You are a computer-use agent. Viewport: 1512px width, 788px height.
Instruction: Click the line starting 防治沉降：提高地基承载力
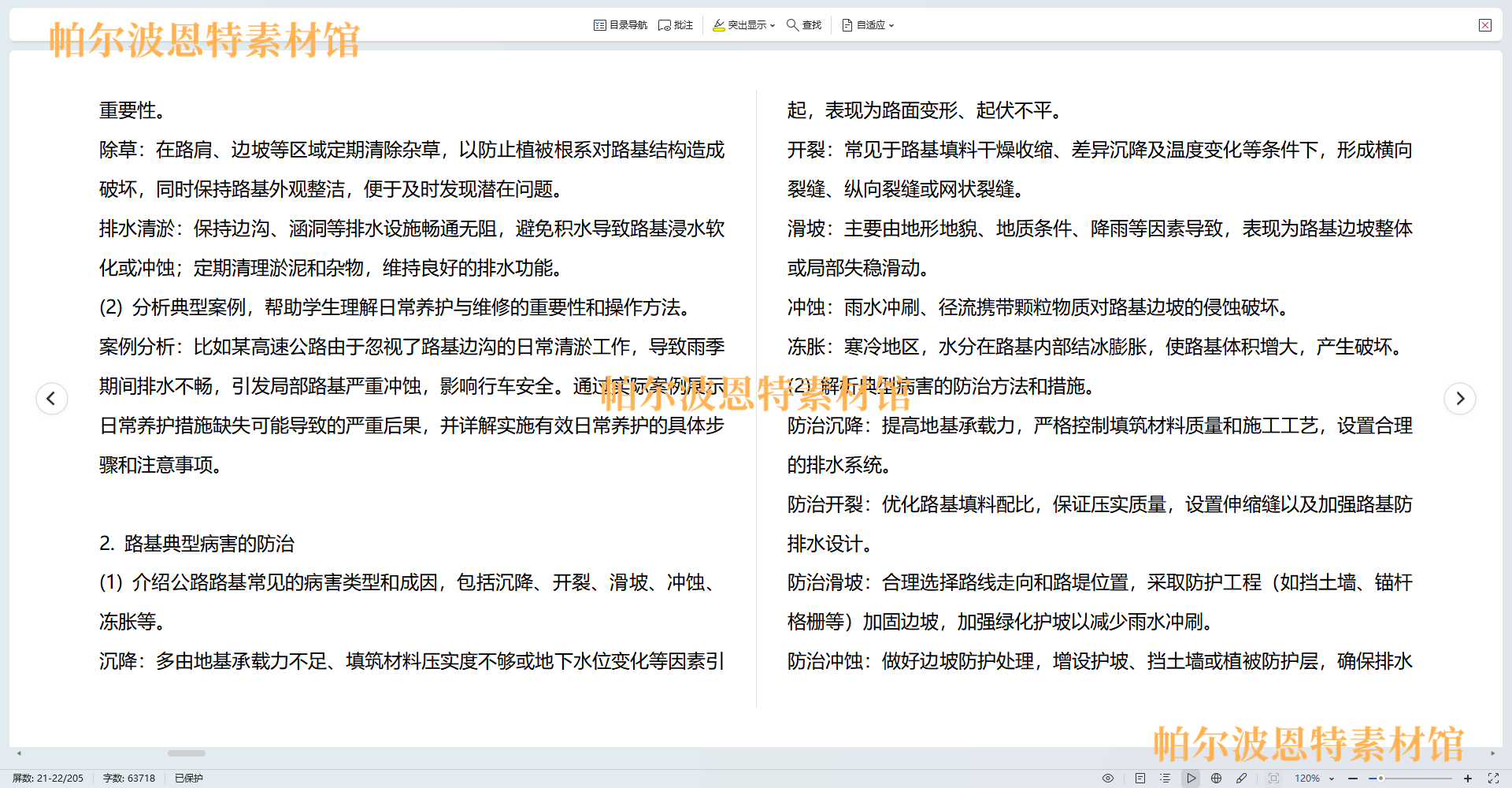(x=1100, y=426)
